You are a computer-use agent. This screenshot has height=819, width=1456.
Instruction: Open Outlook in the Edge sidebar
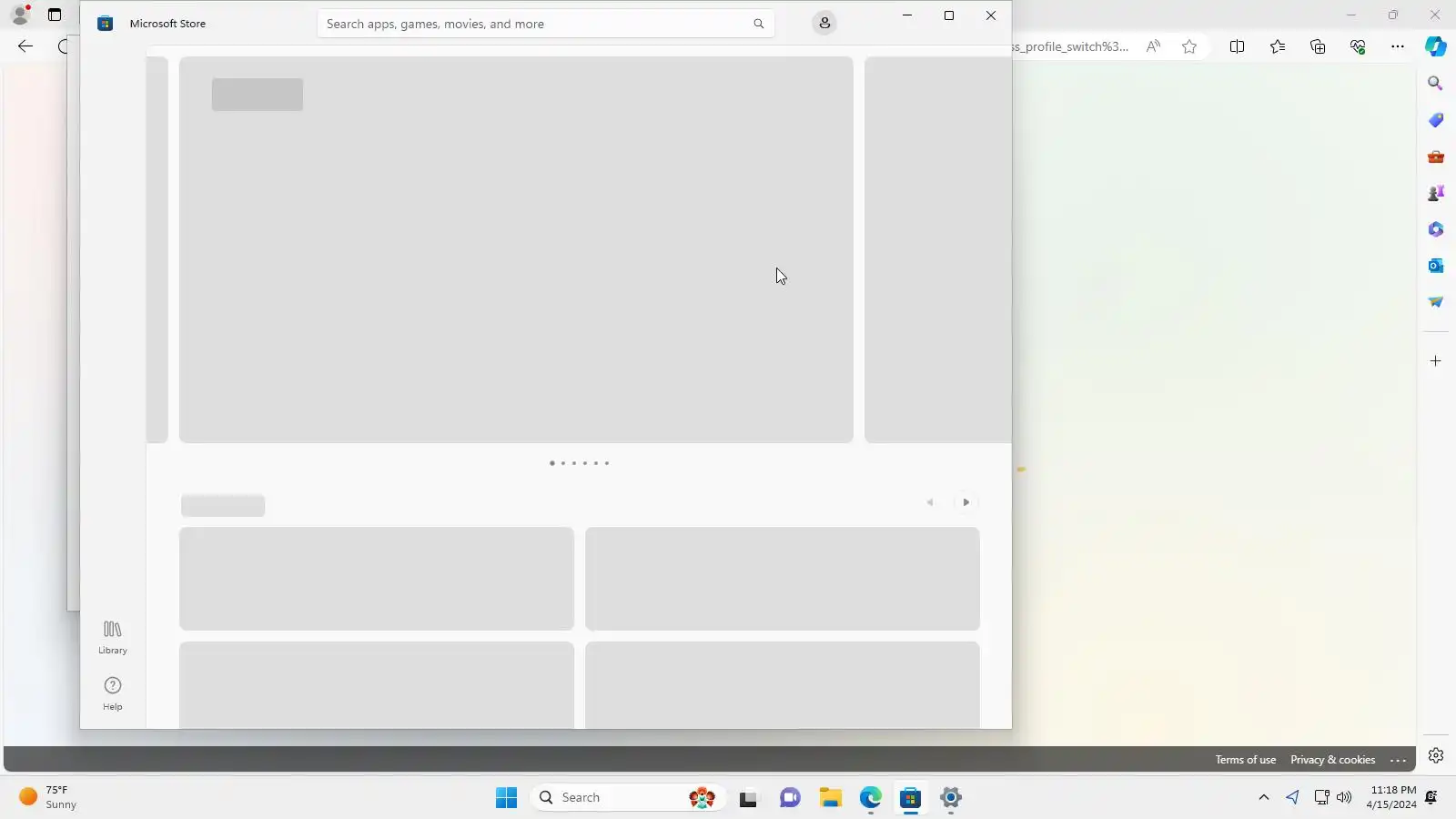coord(1436,266)
